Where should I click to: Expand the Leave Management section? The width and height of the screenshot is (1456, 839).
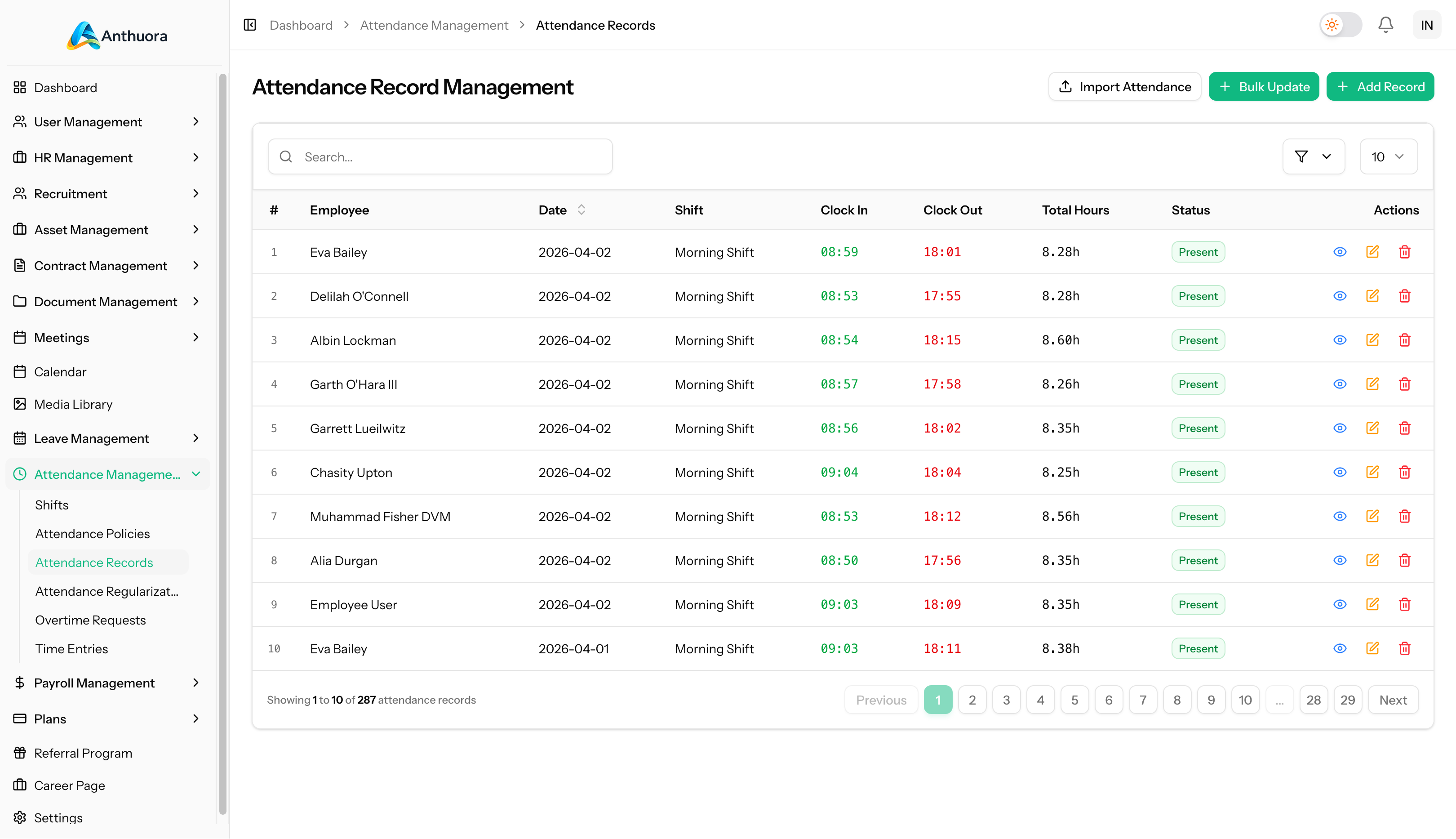point(92,438)
